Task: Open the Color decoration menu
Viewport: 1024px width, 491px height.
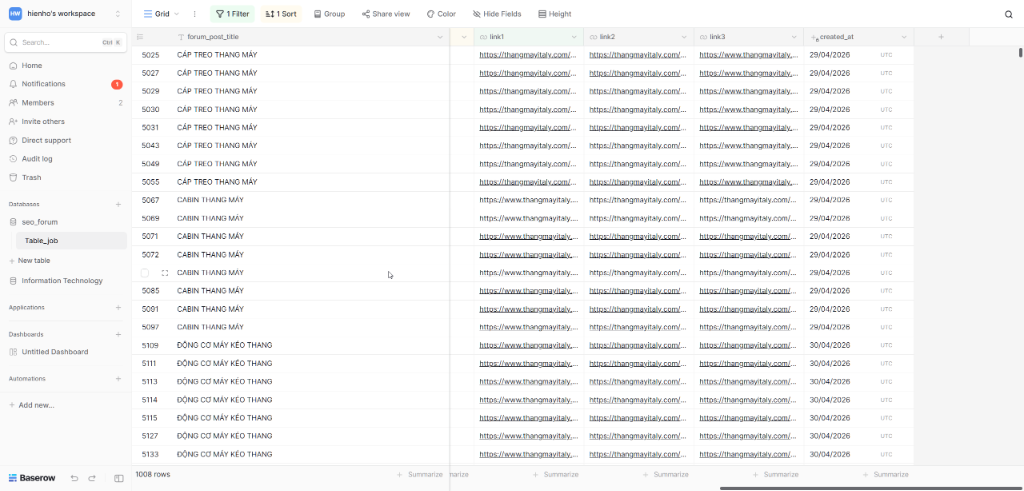Action: (x=441, y=14)
